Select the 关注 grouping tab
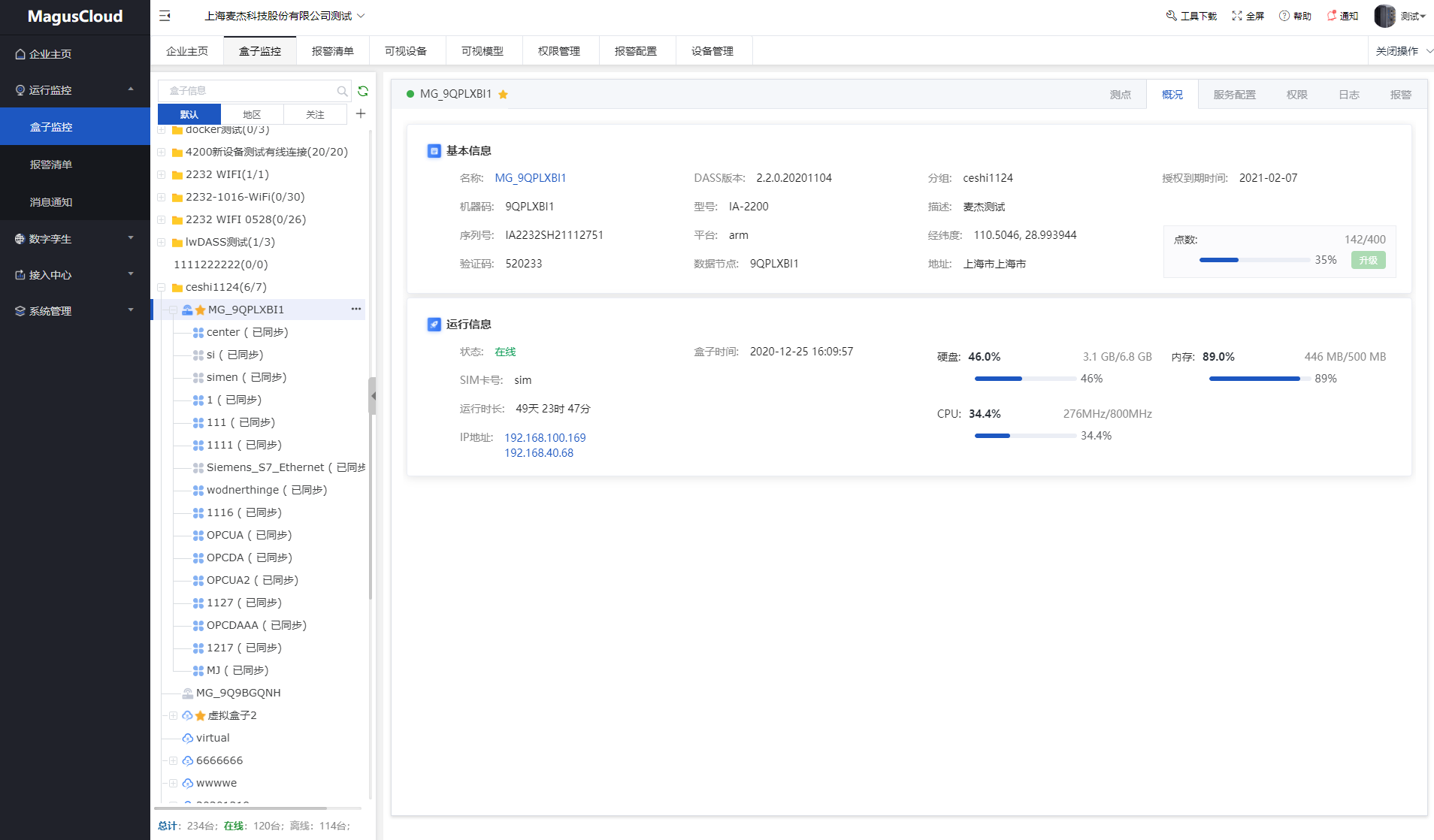 point(316,114)
